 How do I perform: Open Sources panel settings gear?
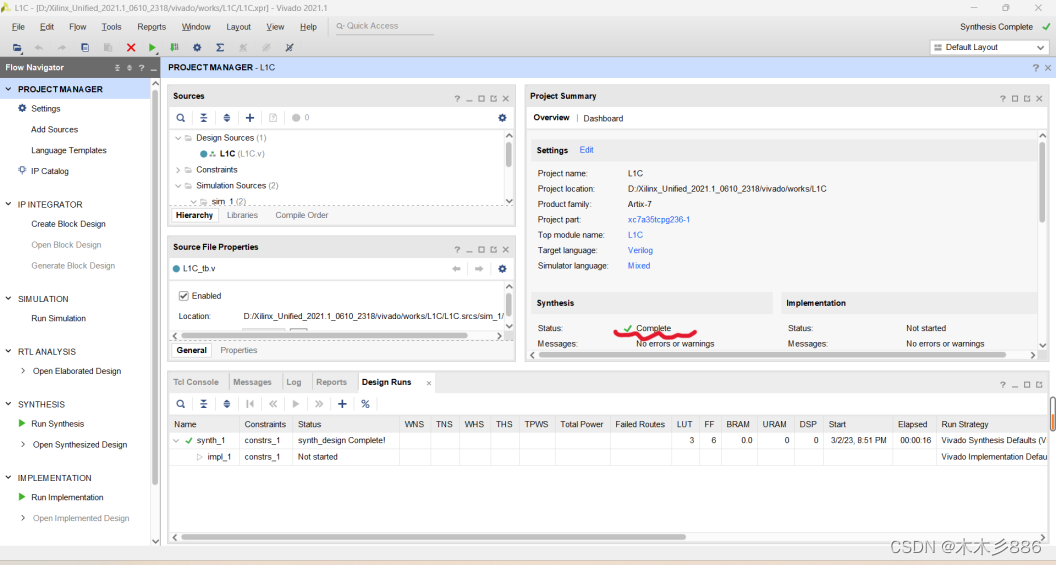pyautogui.click(x=502, y=118)
